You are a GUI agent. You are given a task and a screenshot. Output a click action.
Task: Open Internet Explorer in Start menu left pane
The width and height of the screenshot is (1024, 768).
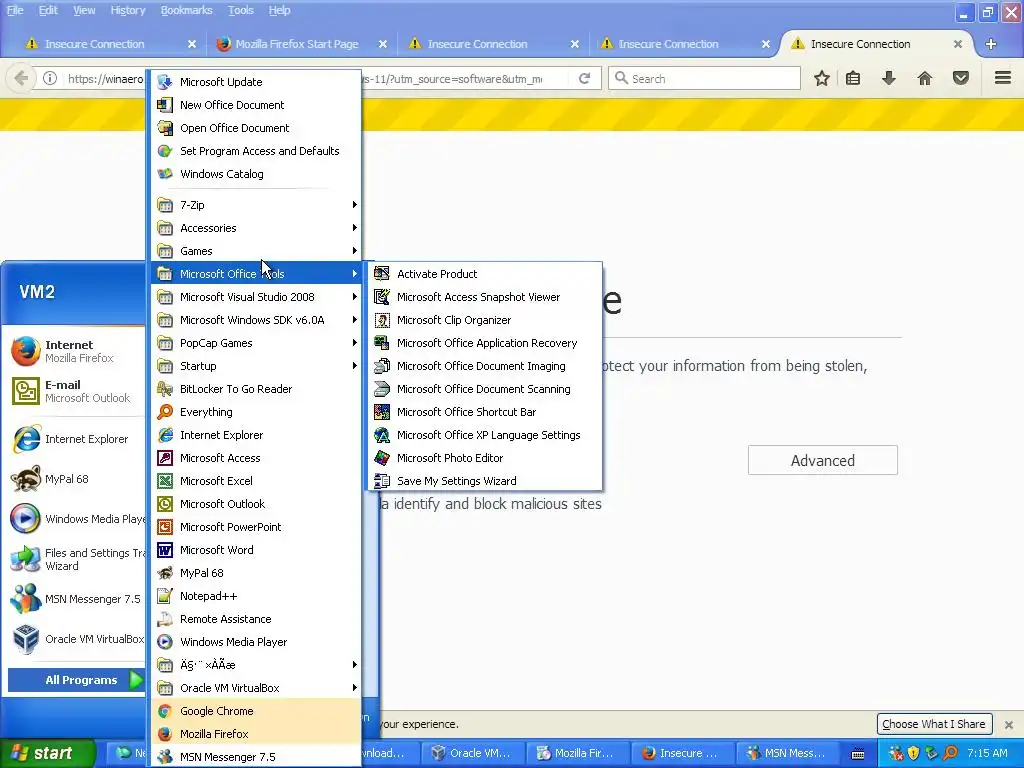click(76, 439)
